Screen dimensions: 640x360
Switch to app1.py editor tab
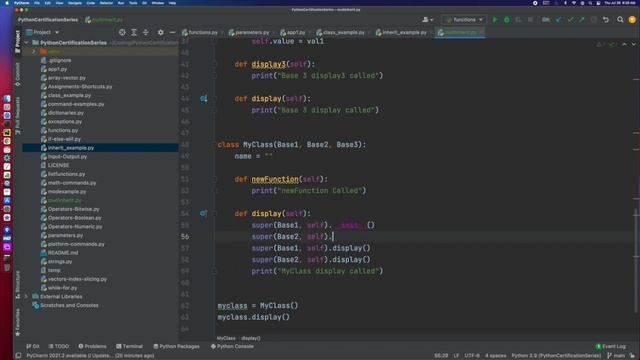coord(293,32)
